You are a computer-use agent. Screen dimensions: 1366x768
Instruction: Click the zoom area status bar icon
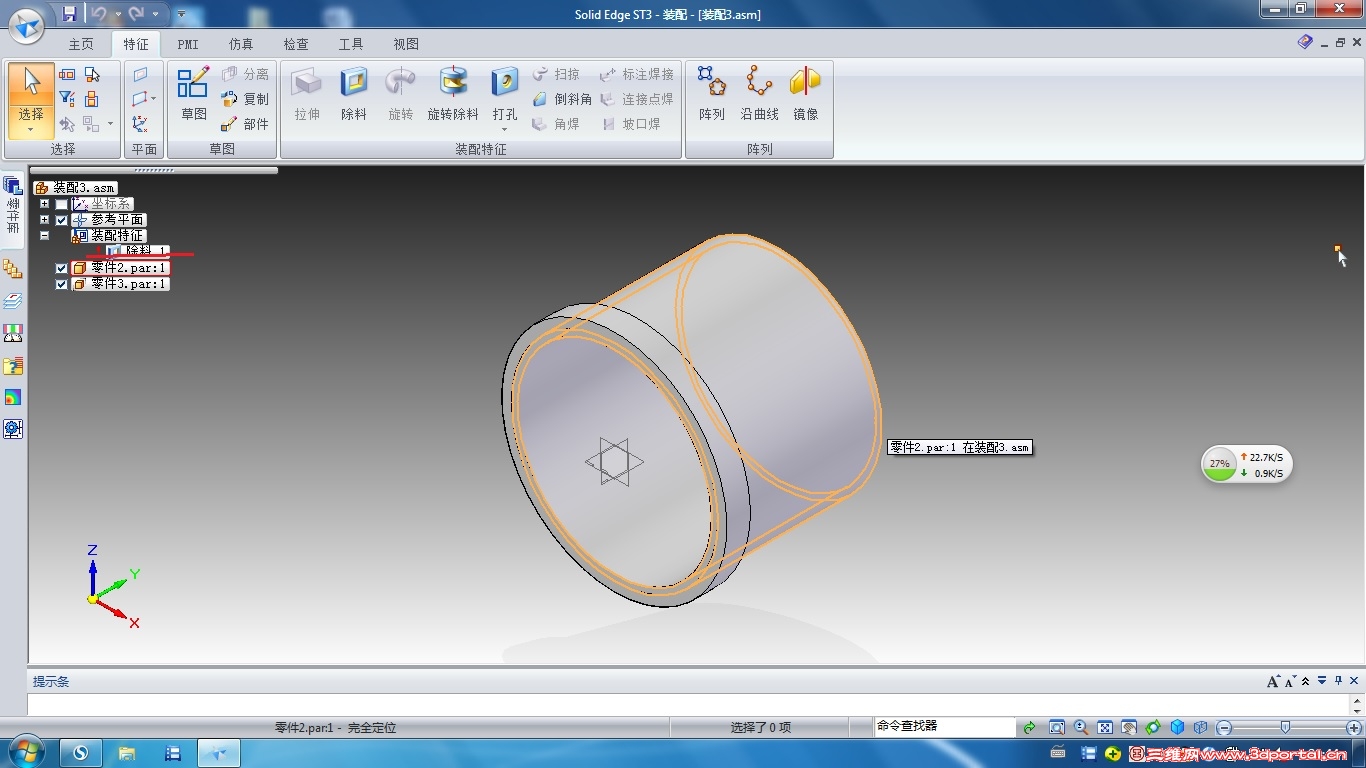1057,728
